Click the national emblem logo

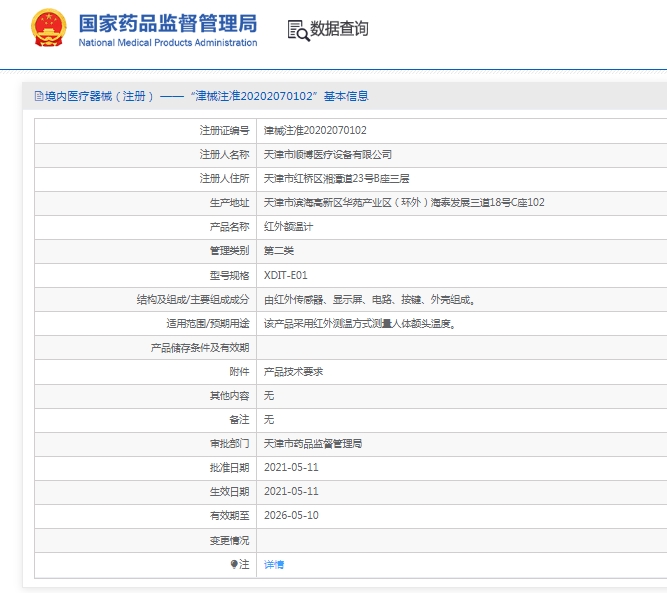pos(49,28)
